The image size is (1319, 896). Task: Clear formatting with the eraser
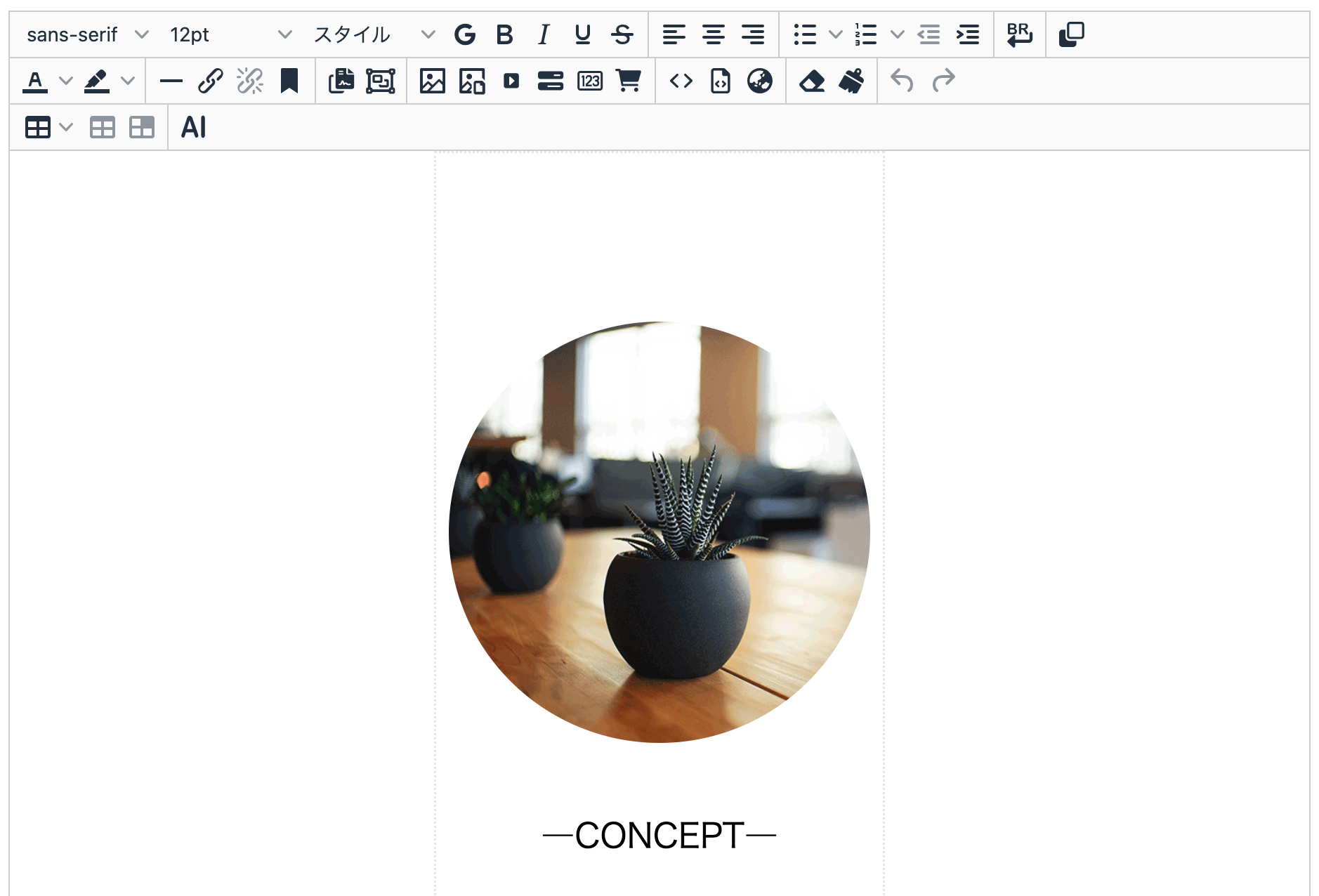pyautogui.click(x=812, y=81)
